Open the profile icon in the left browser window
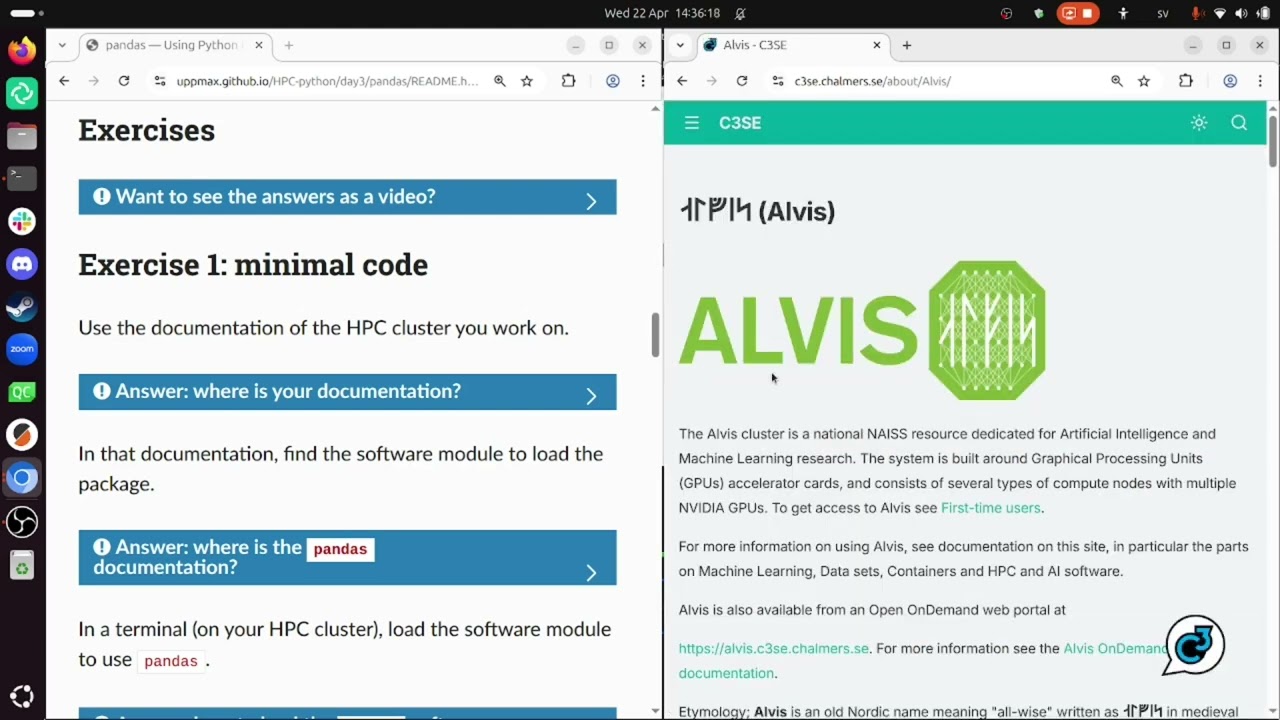This screenshot has height=720, width=1280. click(613, 81)
